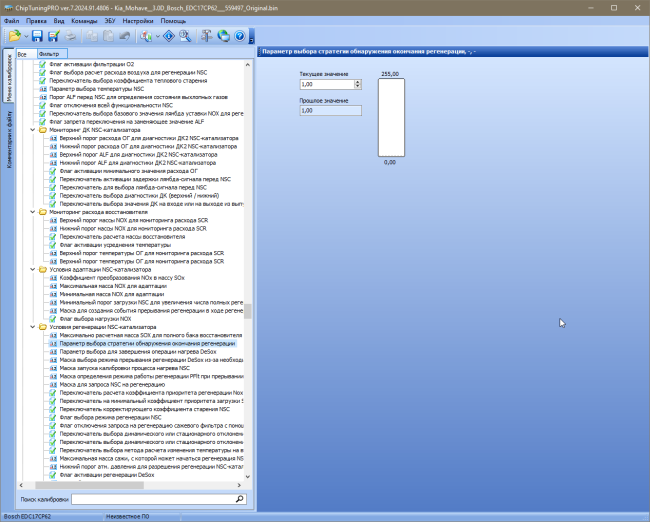Click the magnifier search icon in toolbar
650x522 pixels.
click(x=185, y=36)
